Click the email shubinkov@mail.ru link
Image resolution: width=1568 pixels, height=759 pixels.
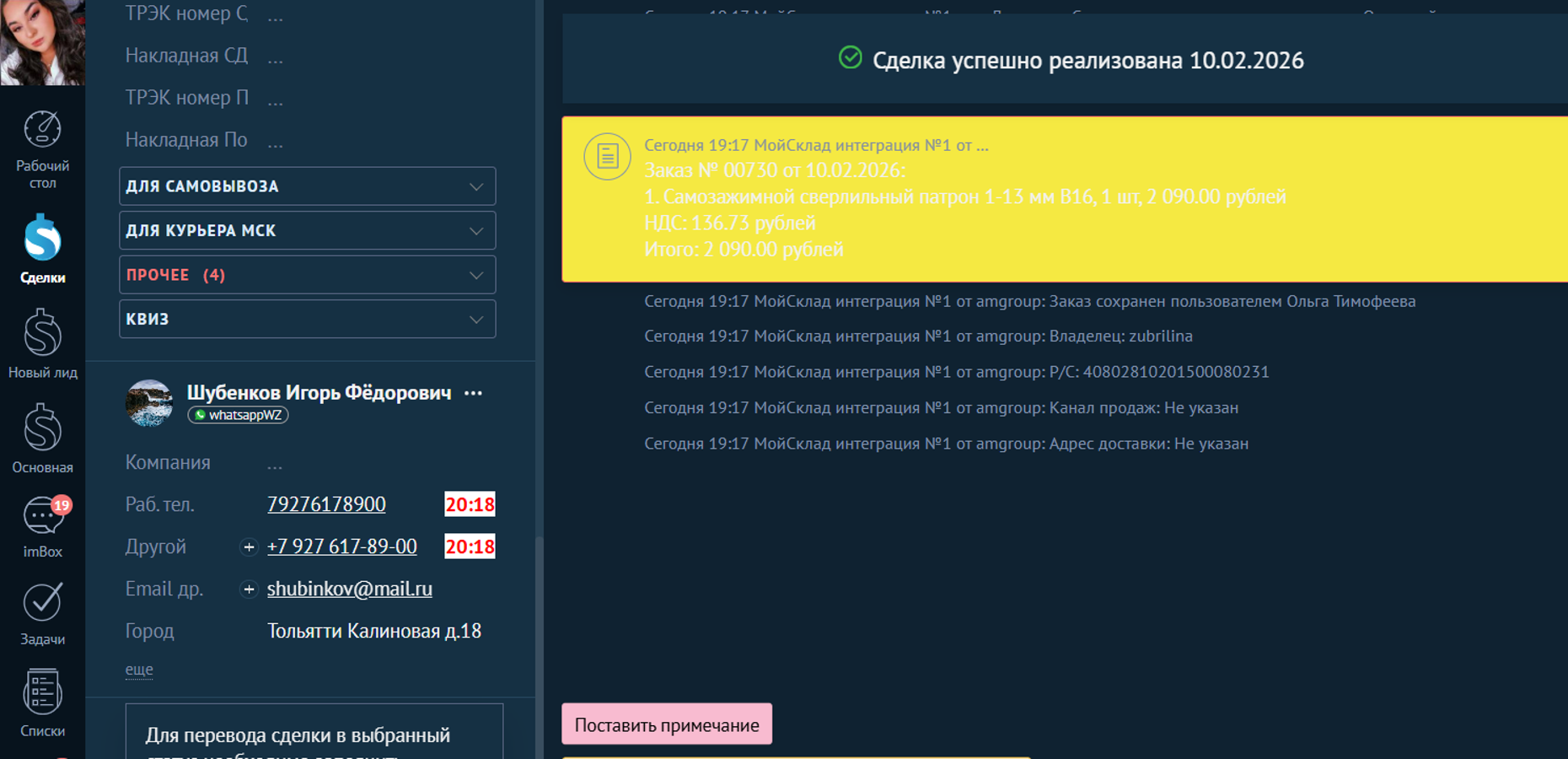(x=349, y=589)
